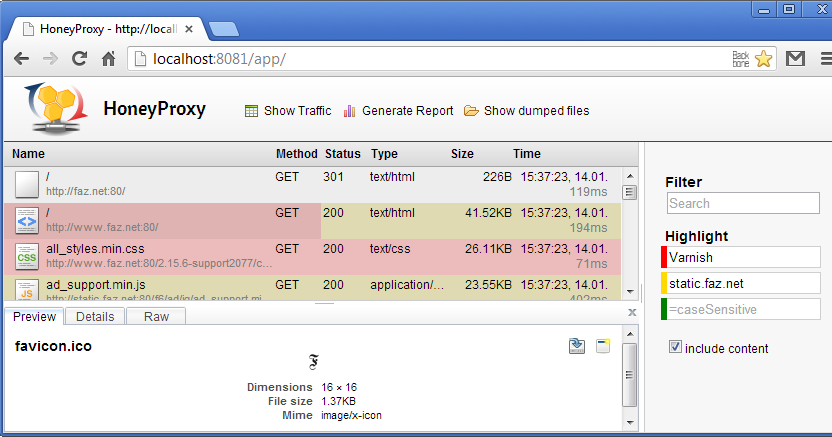Click HTML file icon of www.faz.net row

tap(27, 220)
